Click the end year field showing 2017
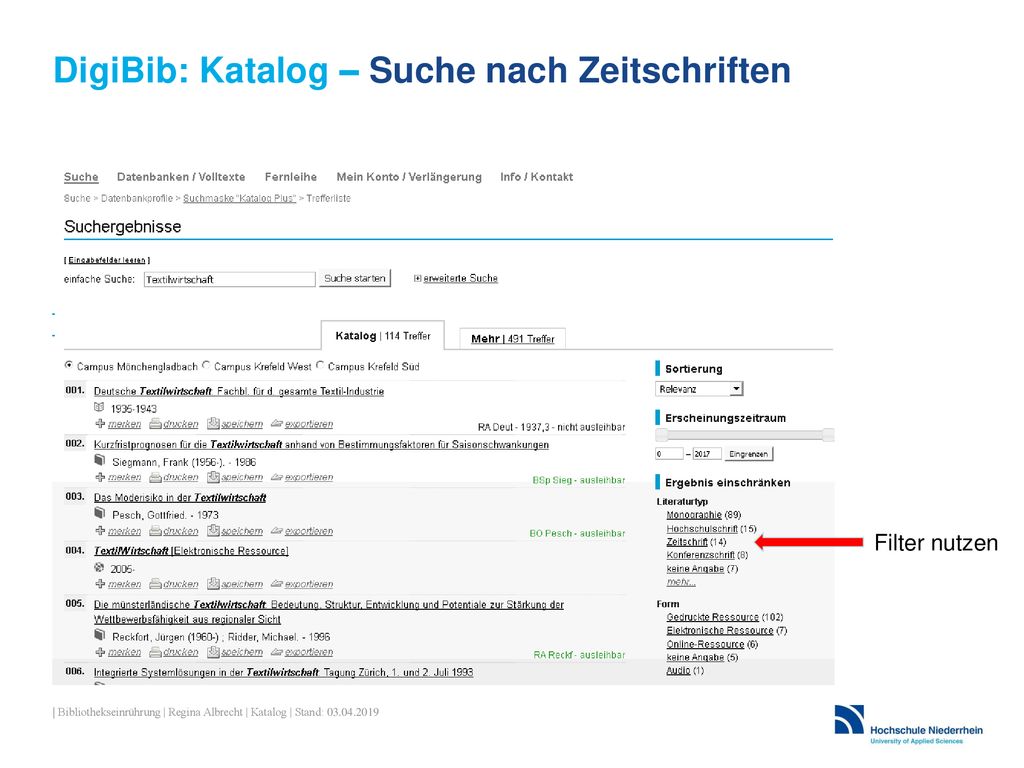 (707, 454)
